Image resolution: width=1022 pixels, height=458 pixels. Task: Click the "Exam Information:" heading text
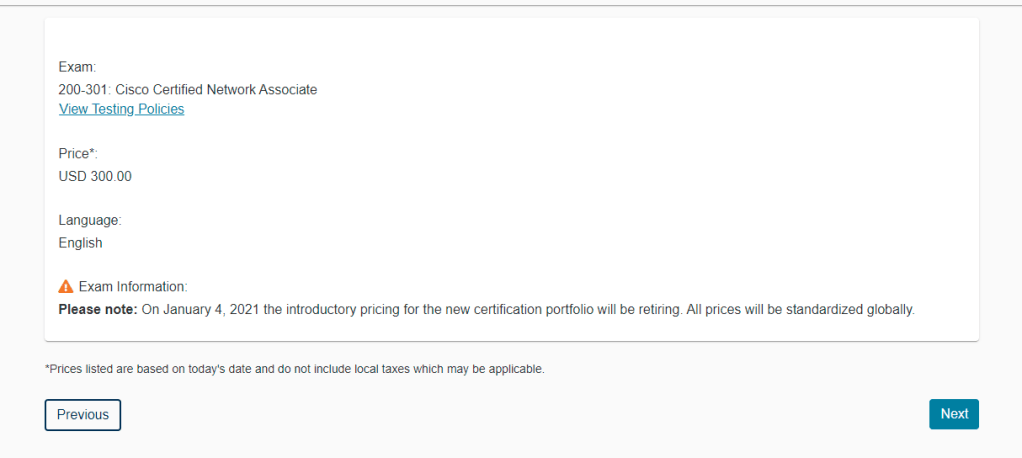133,286
